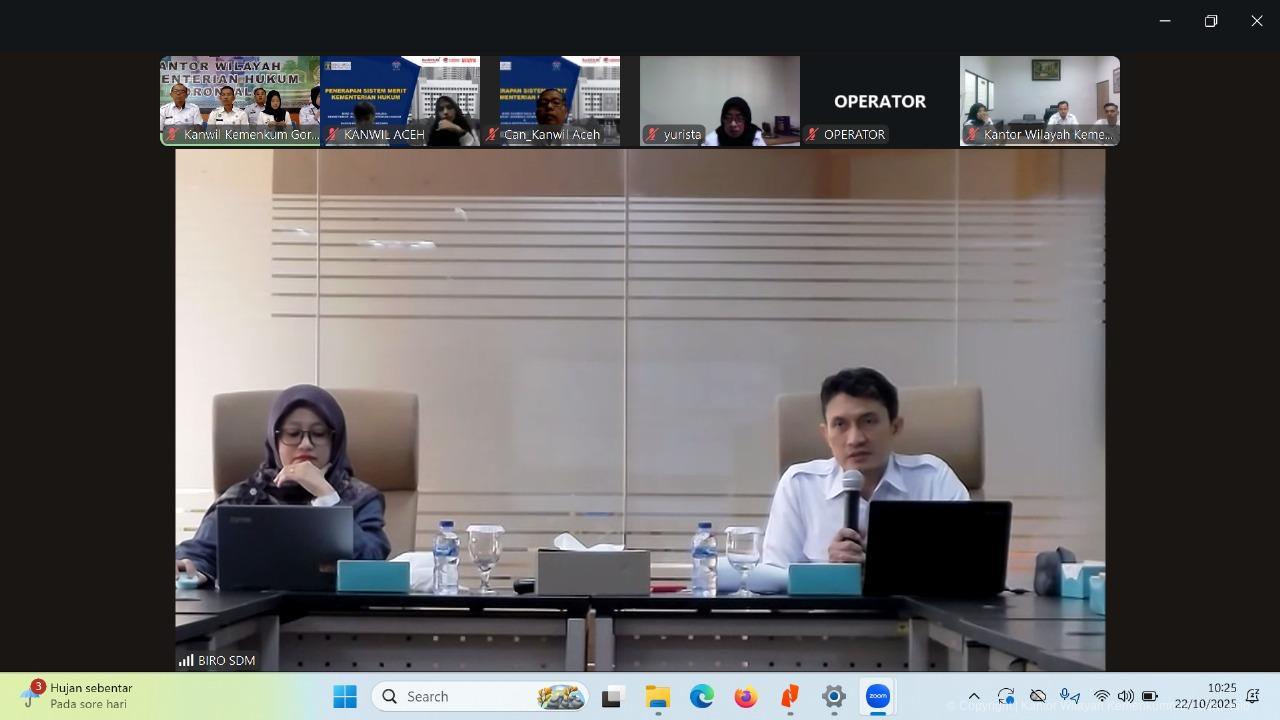Open File Explorer folder icon

click(x=657, y=696)
